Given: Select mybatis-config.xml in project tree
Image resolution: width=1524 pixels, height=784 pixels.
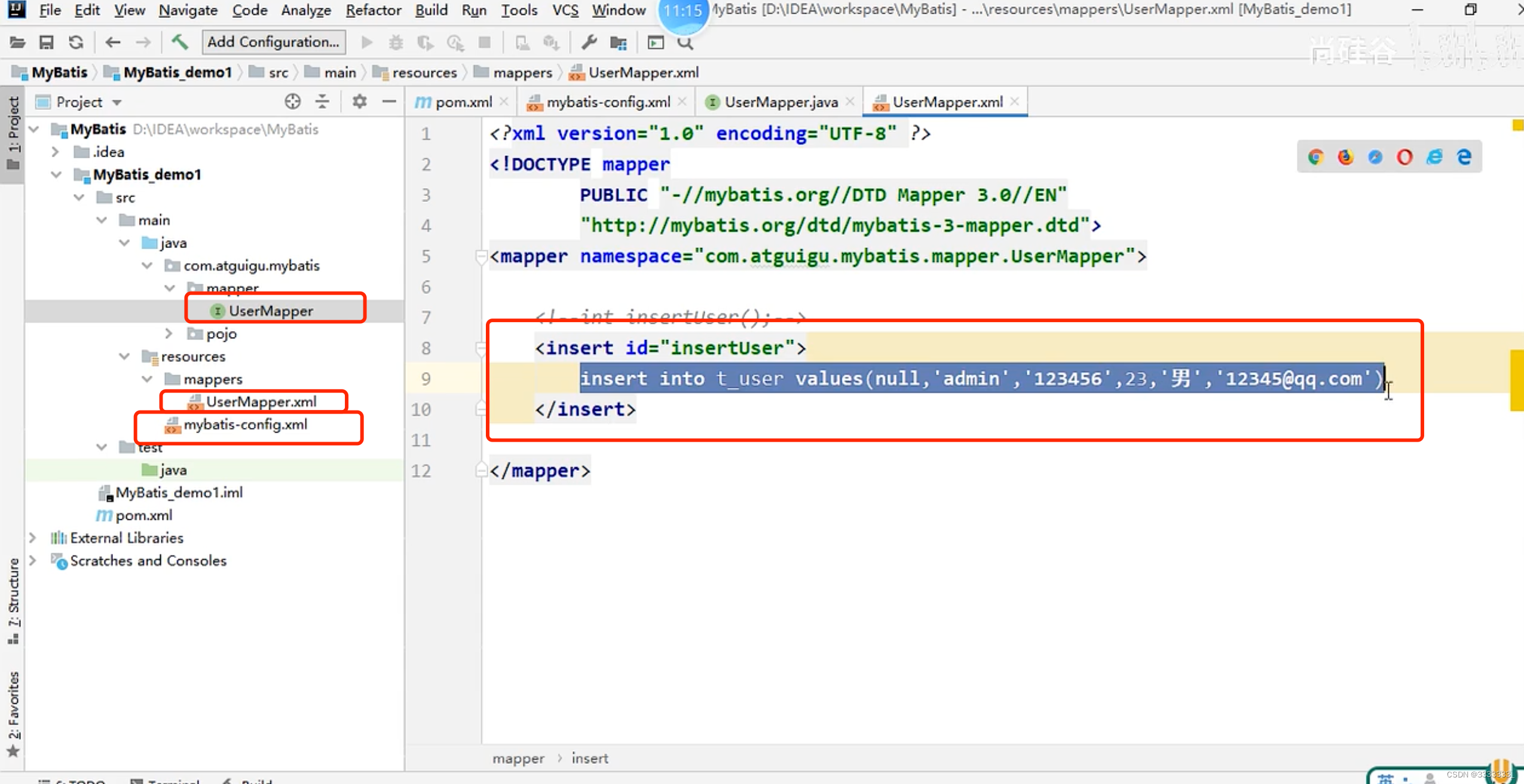Looking at the screenshot, I should pos(236,424).
